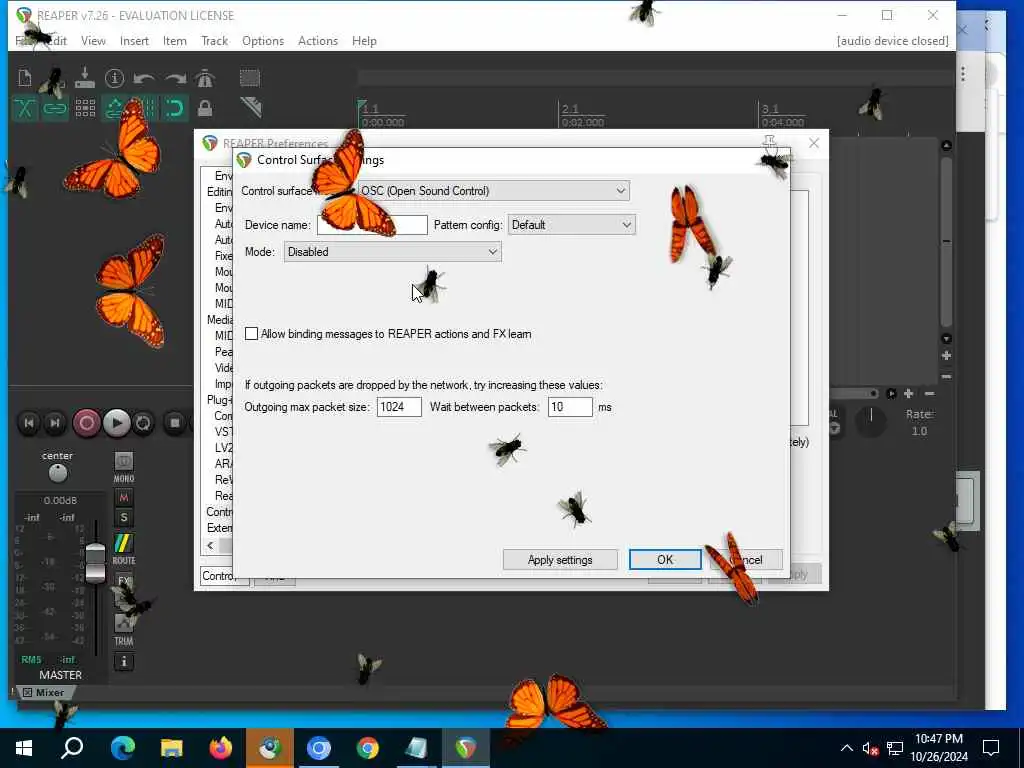Open the Actions menu

317,40
